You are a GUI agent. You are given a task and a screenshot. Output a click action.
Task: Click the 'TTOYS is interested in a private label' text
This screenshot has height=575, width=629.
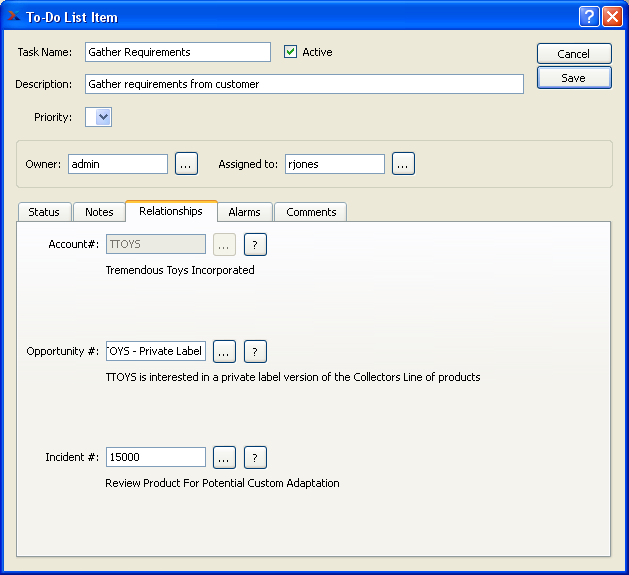(x=193, y=377)
